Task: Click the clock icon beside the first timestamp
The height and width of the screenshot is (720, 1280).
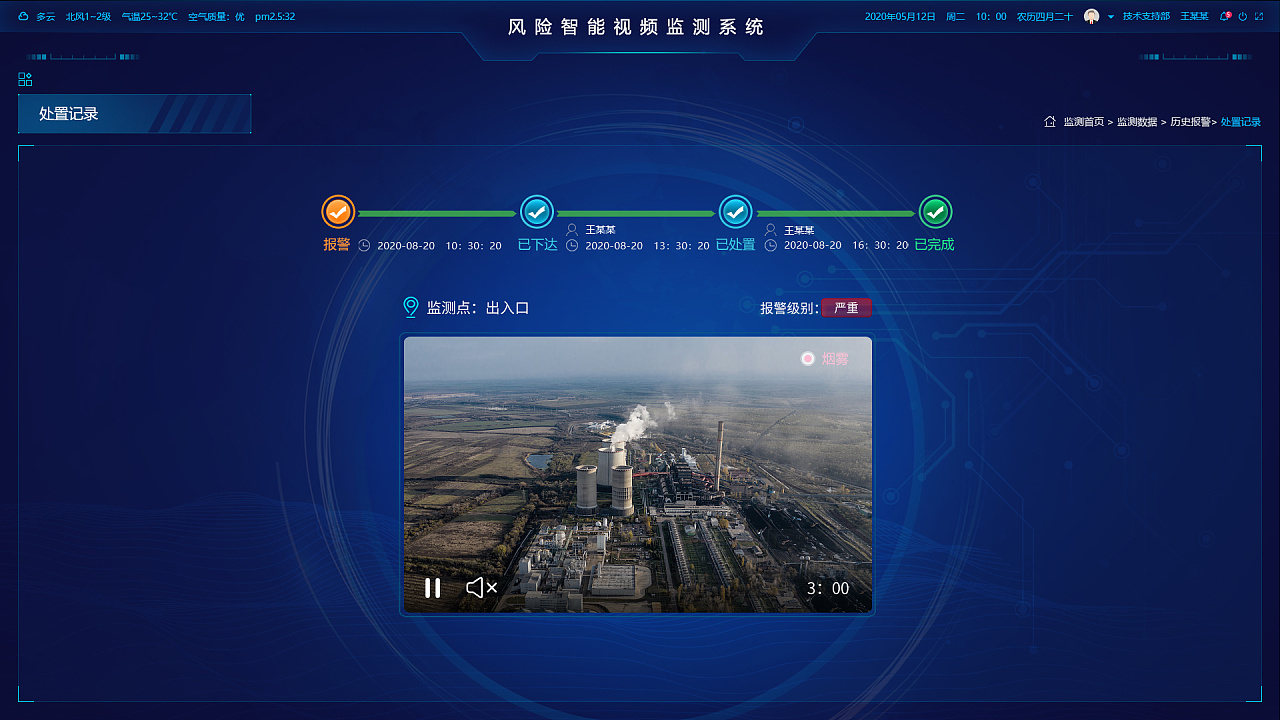Action: tap(363, 244)
